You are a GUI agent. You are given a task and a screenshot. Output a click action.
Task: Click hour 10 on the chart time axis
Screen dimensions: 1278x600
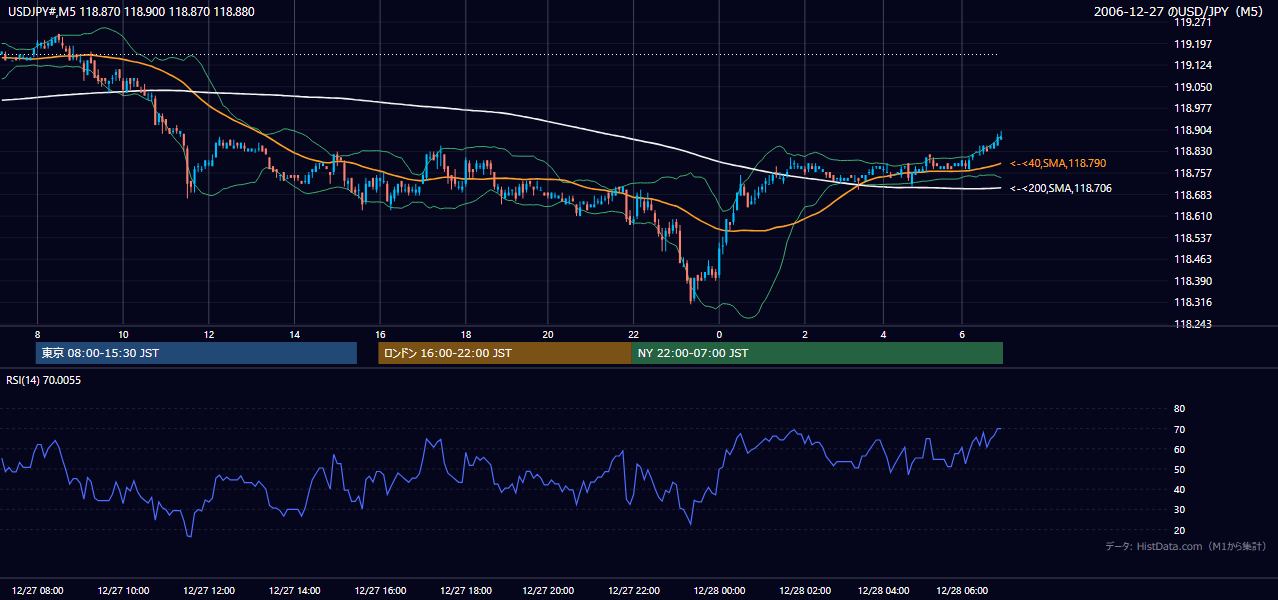[123, 333]
